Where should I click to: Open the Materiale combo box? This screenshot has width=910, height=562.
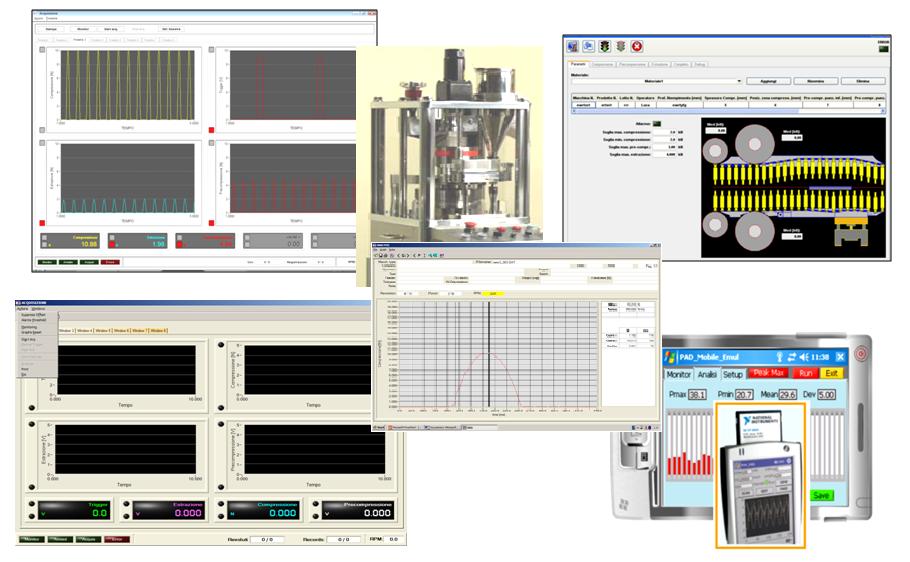(656, 81)
